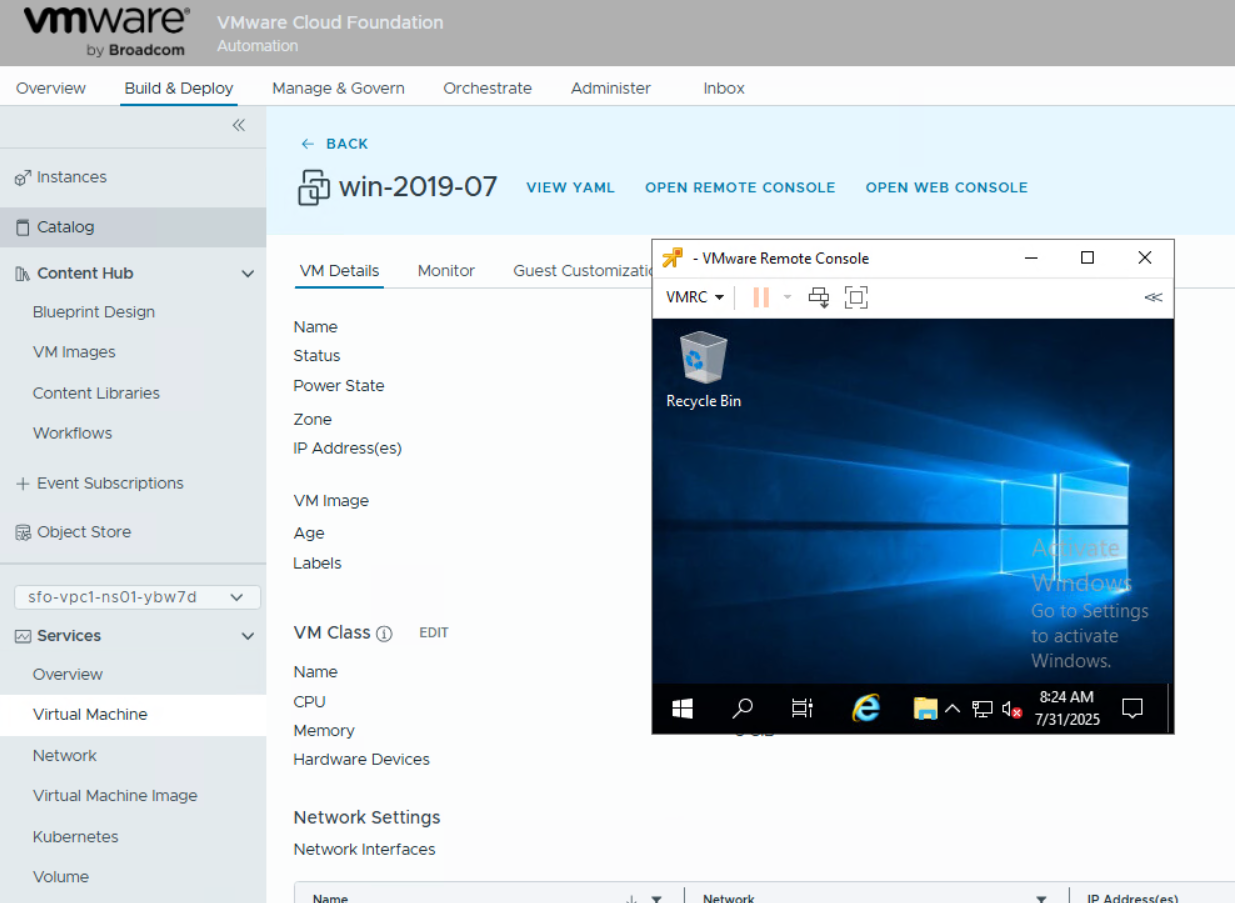Click the VMRC pause button icon
This screenshot has width=1235, height=903.
pos(761,297)
